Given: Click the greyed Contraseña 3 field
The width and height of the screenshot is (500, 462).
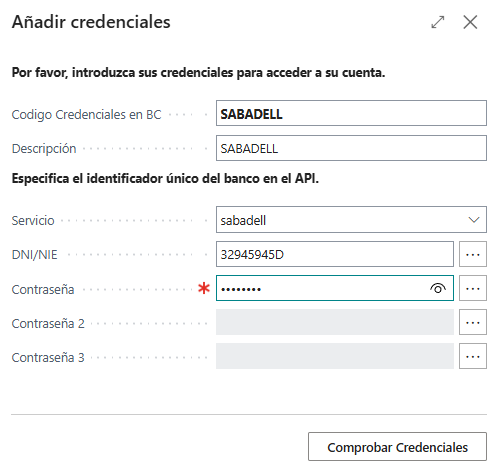Looking at the screenshot, I should (x=335, y=356).
